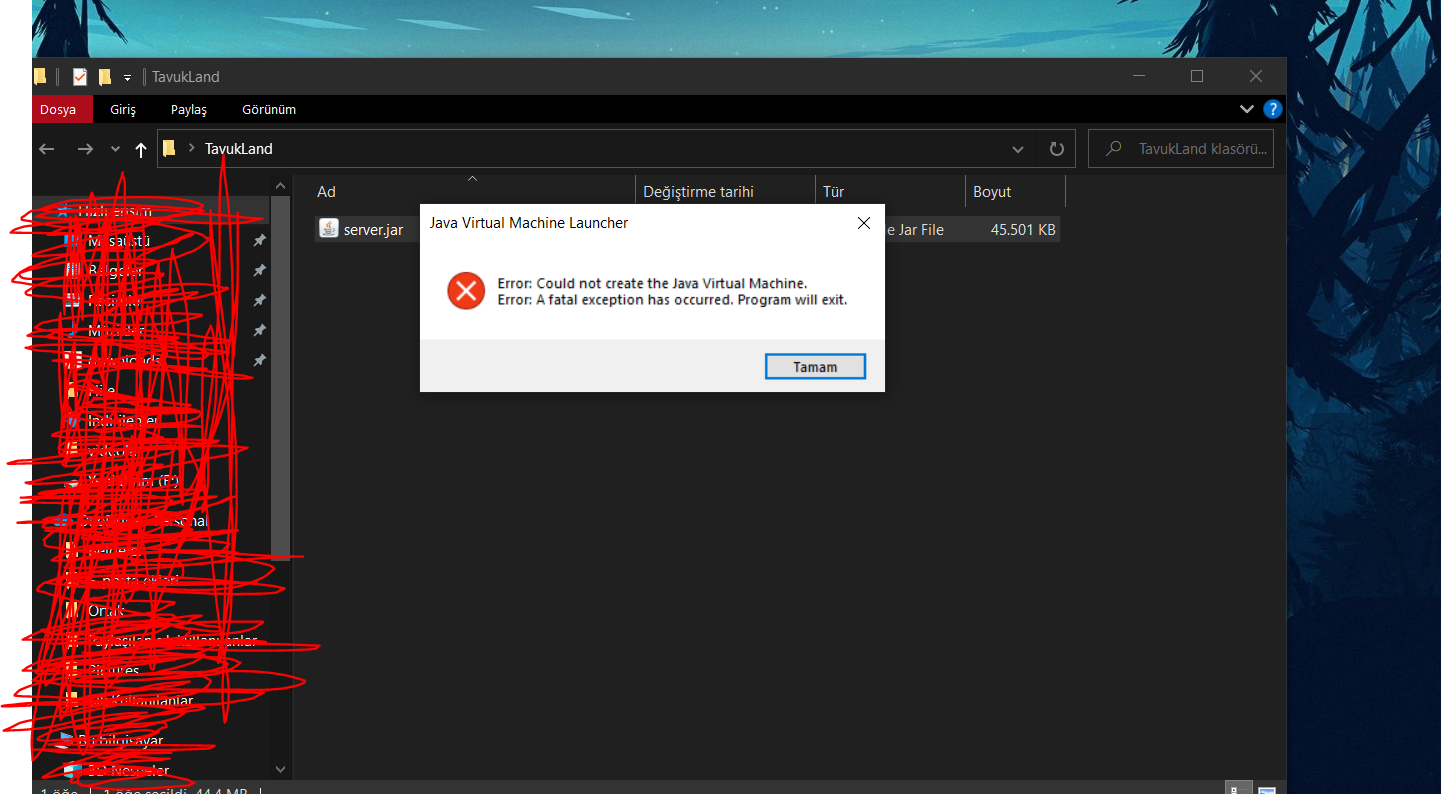The width and height of the screenshot is (1441, 794).
Task: Click the Properties checkmark icon in title bar
Action: coord(80,77)
